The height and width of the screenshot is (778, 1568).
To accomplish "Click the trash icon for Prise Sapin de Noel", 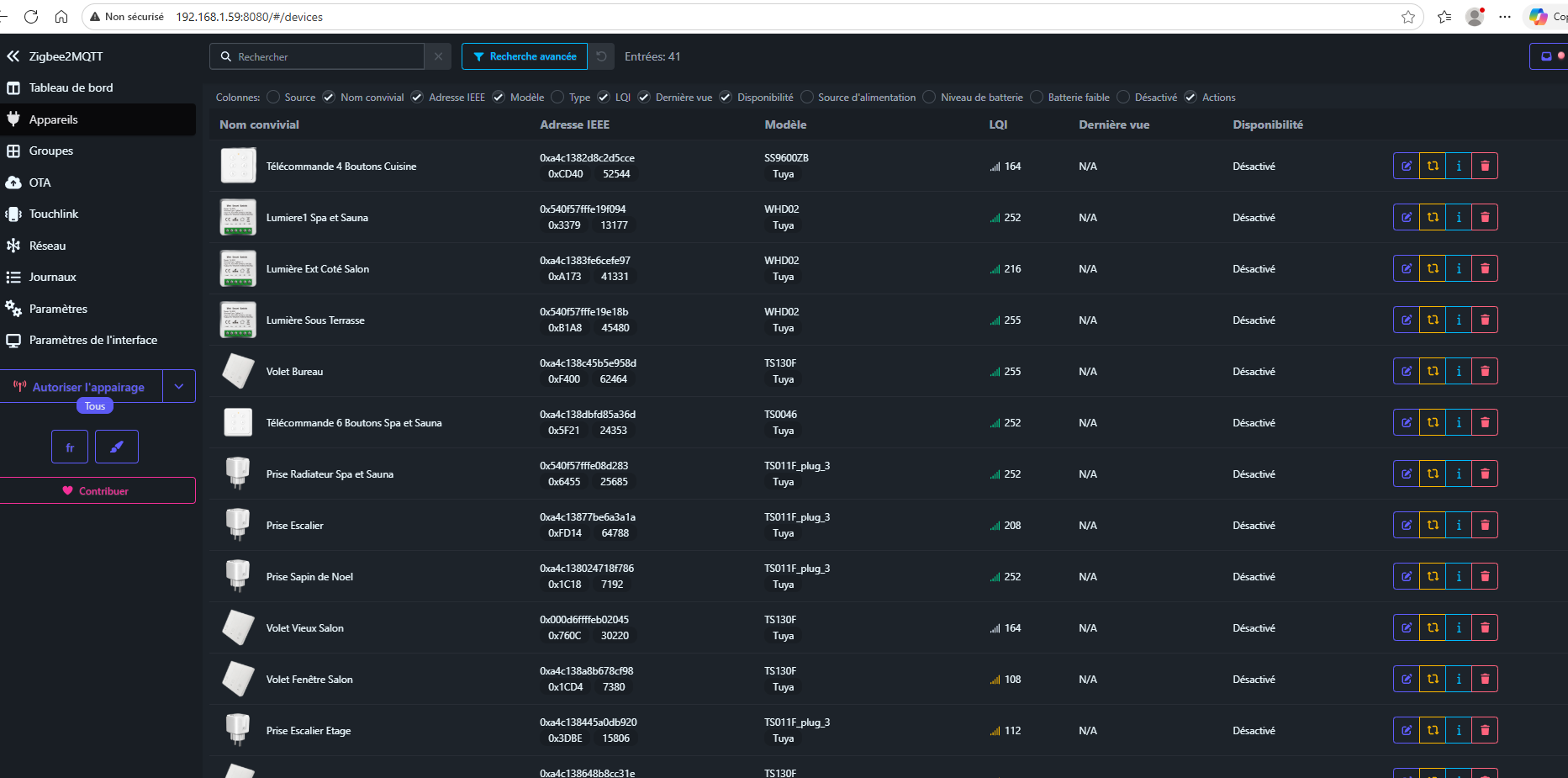I will 1485,577.
